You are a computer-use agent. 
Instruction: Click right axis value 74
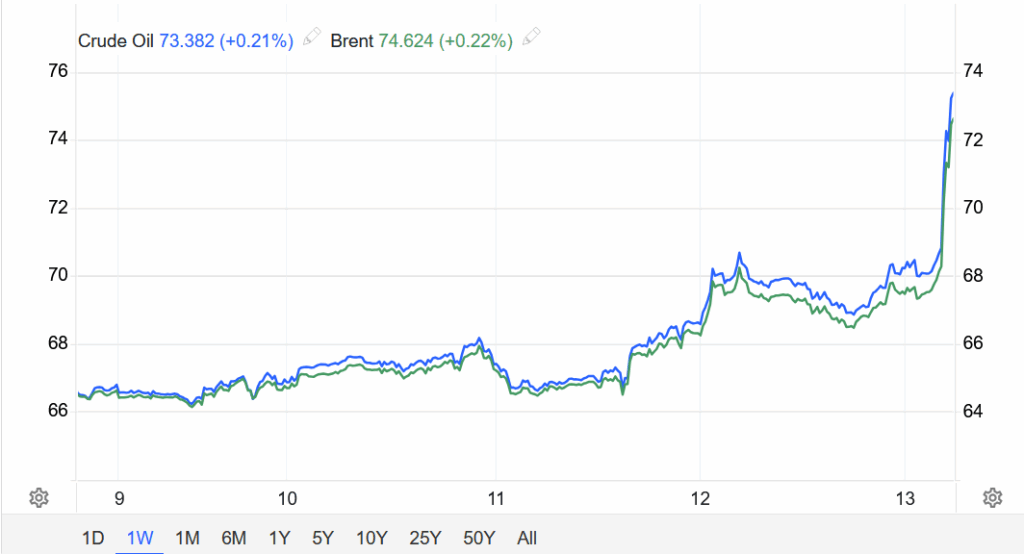point(973,71)
